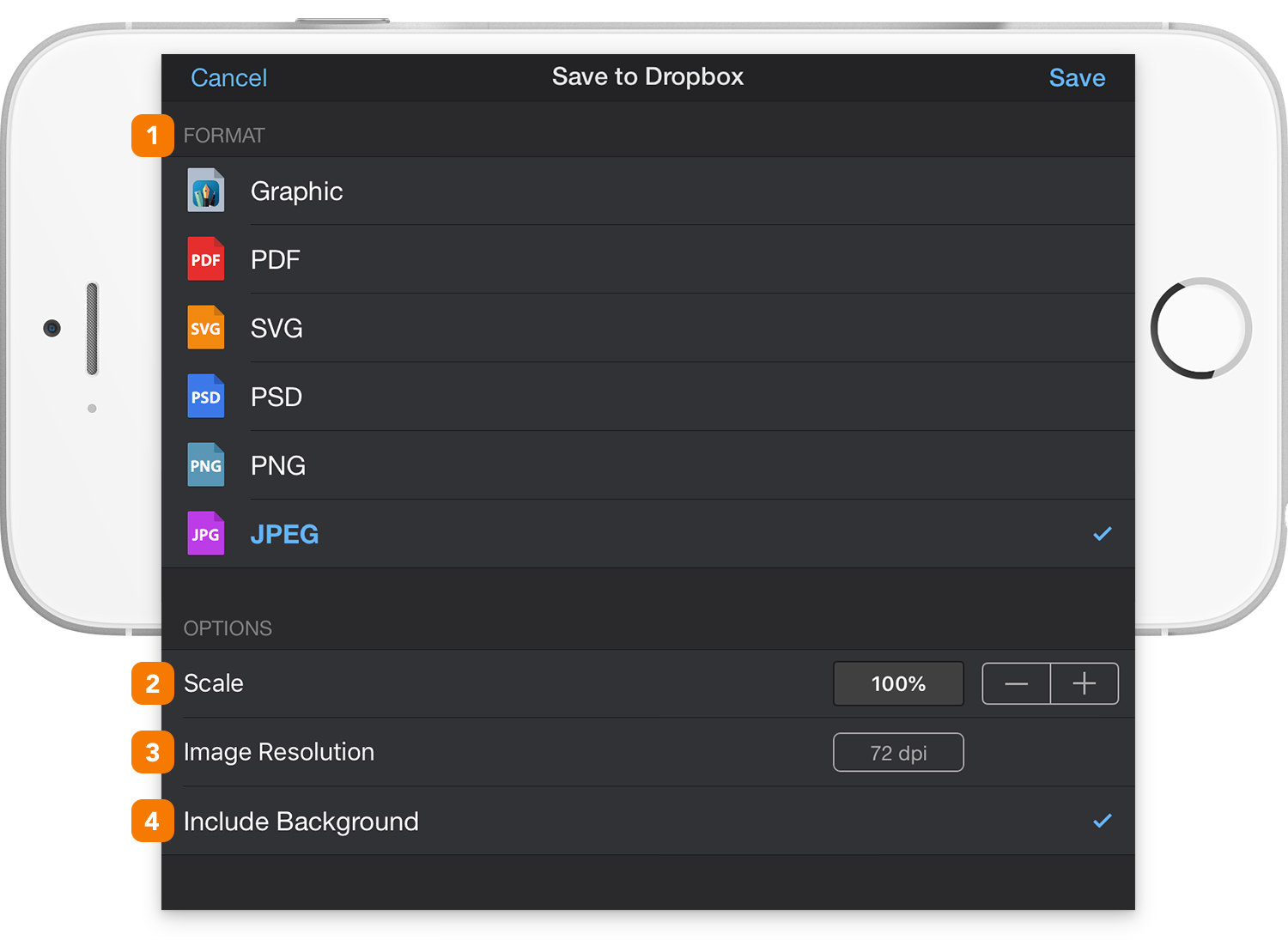Screen dimensions: 1288x940
Task: Click the orange number 1 callout badge
Action: coord(153,136)
